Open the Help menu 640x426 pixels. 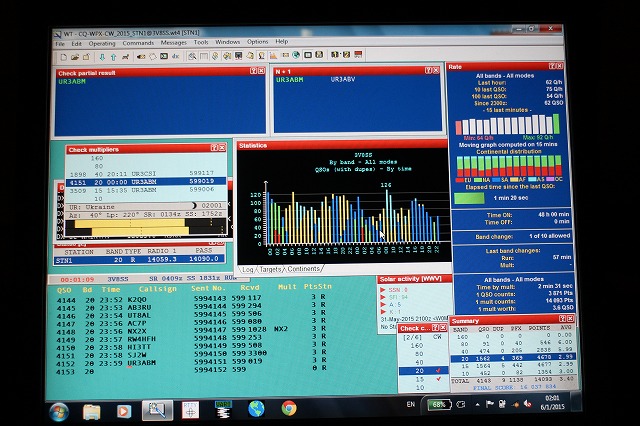(x=282, y=41)
